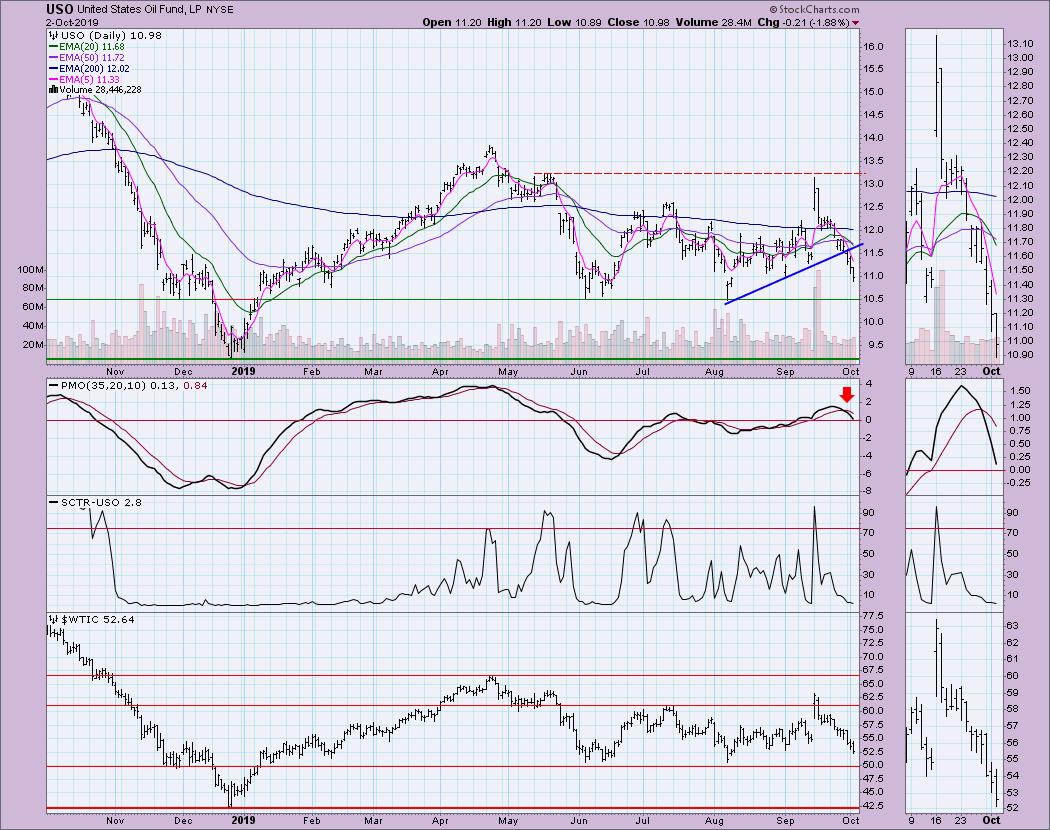Click the black line marker before SCTR-USO
This screenshot has height=830, width=1050.
tap(54, 502)
